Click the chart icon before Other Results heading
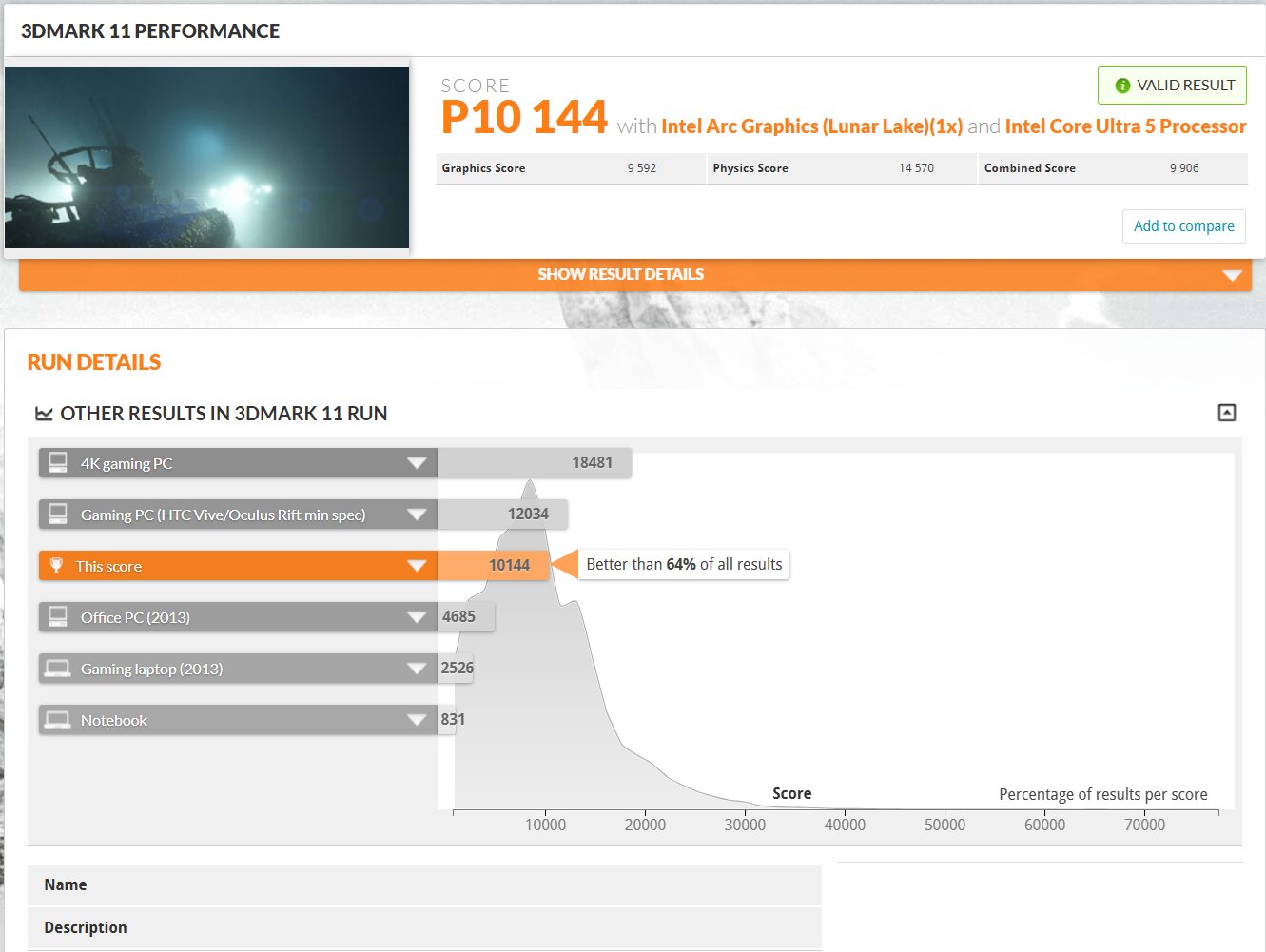The image size is (1266, 952). pos(44,414)
